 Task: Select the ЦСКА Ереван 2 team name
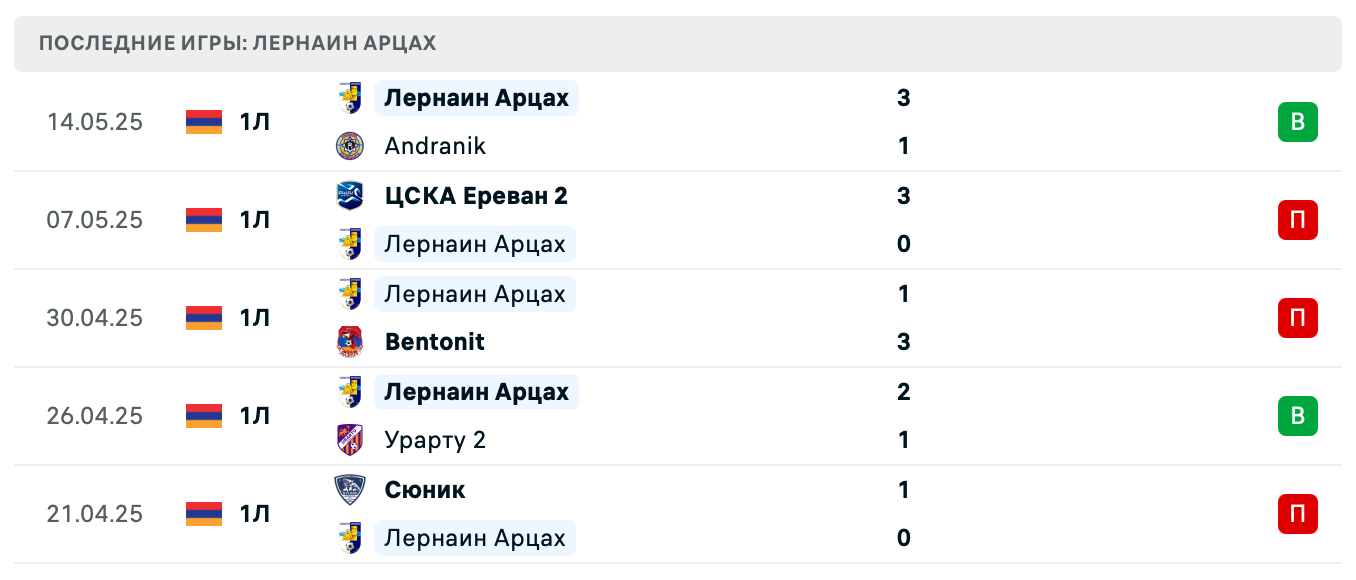[476, 196]
